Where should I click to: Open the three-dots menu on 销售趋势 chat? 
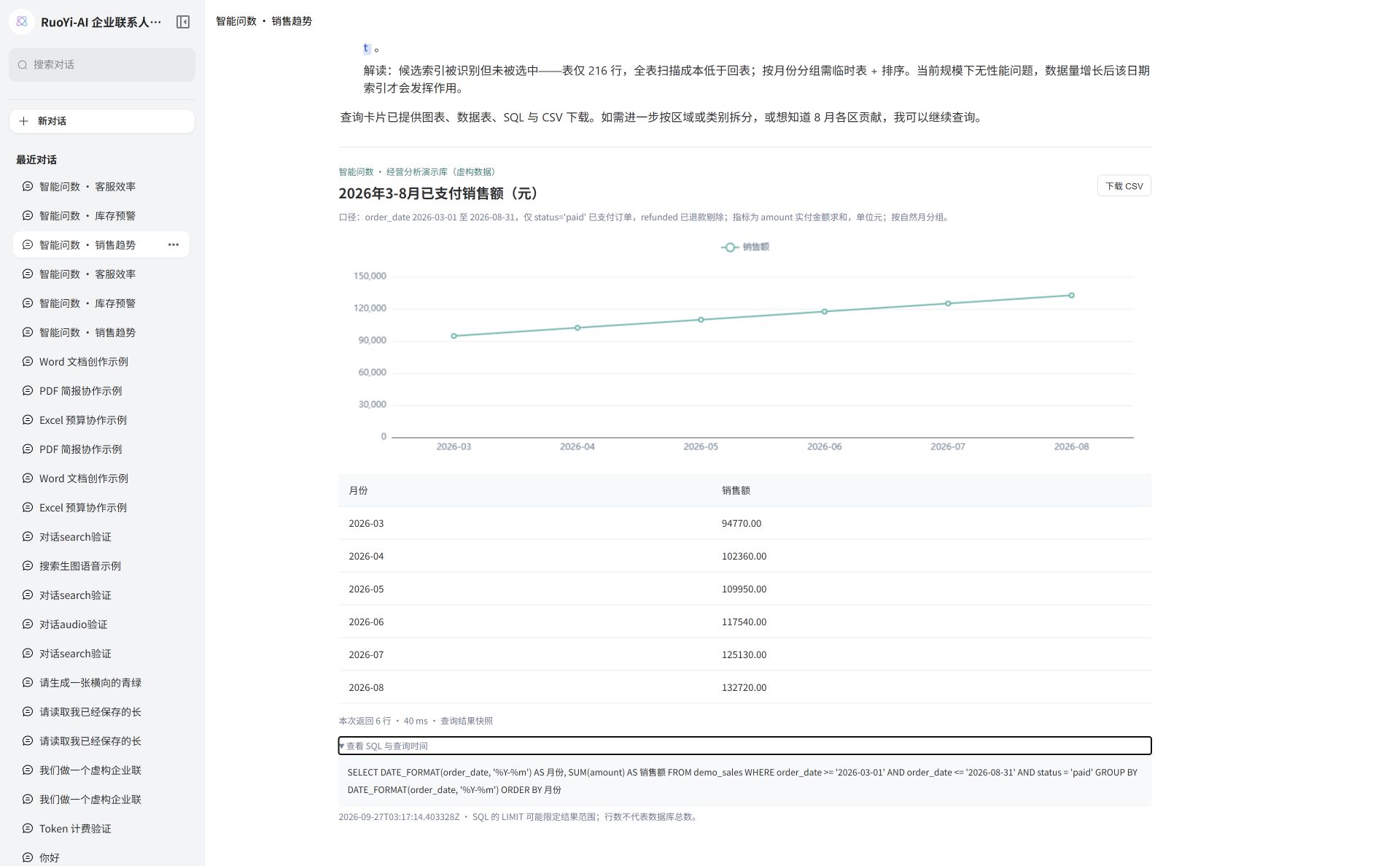pyautogui.click(x=174, y=245)
